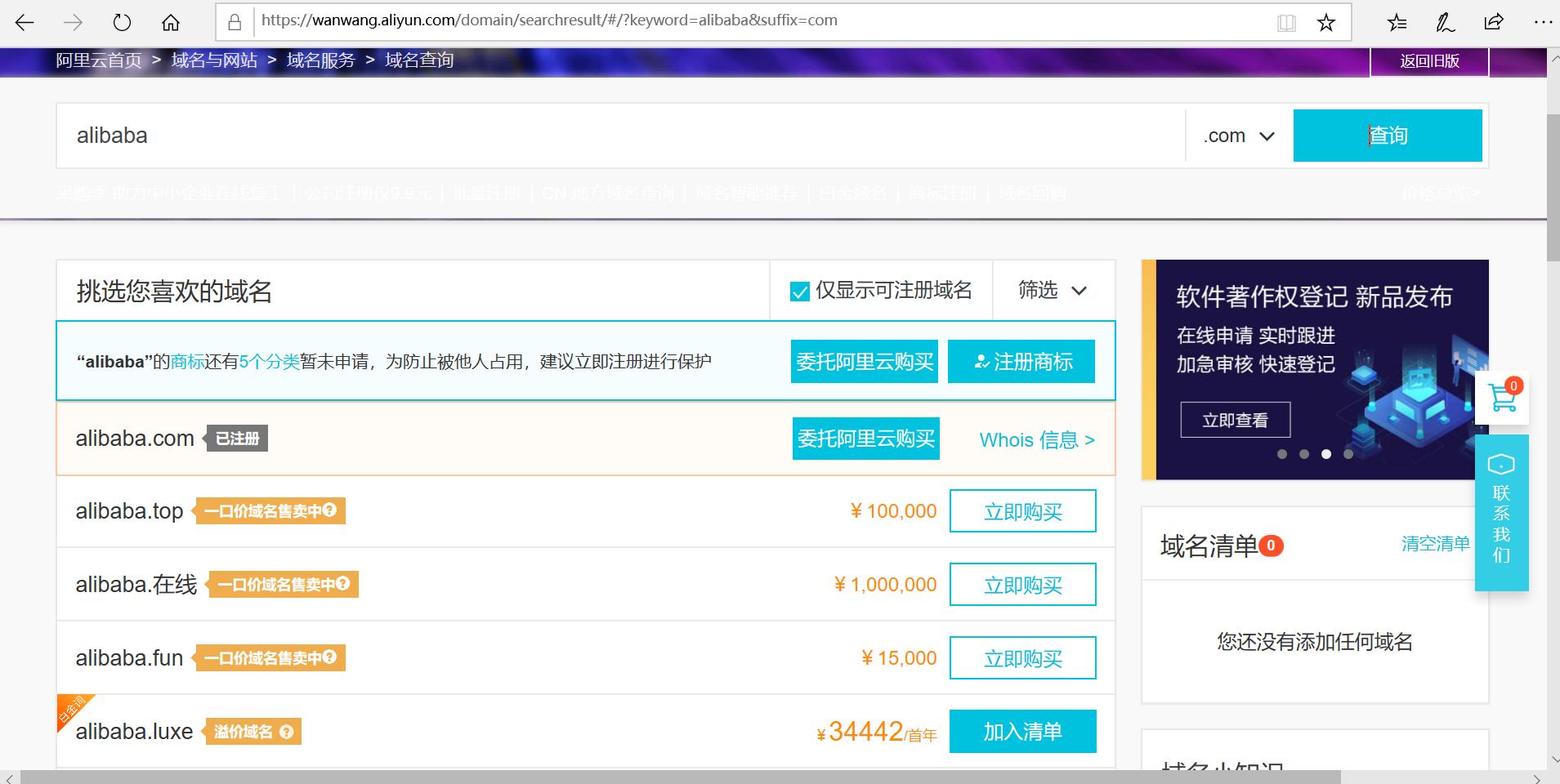Open the add notes pen icon
The width and height of the screenshot is (1560, 784).
tap(1445, 22)
